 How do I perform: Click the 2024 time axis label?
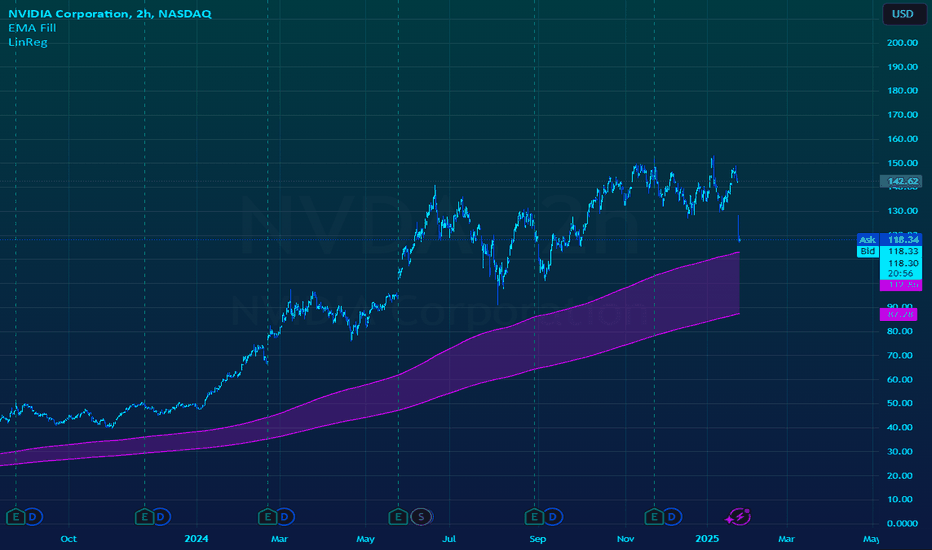point(196,539)
